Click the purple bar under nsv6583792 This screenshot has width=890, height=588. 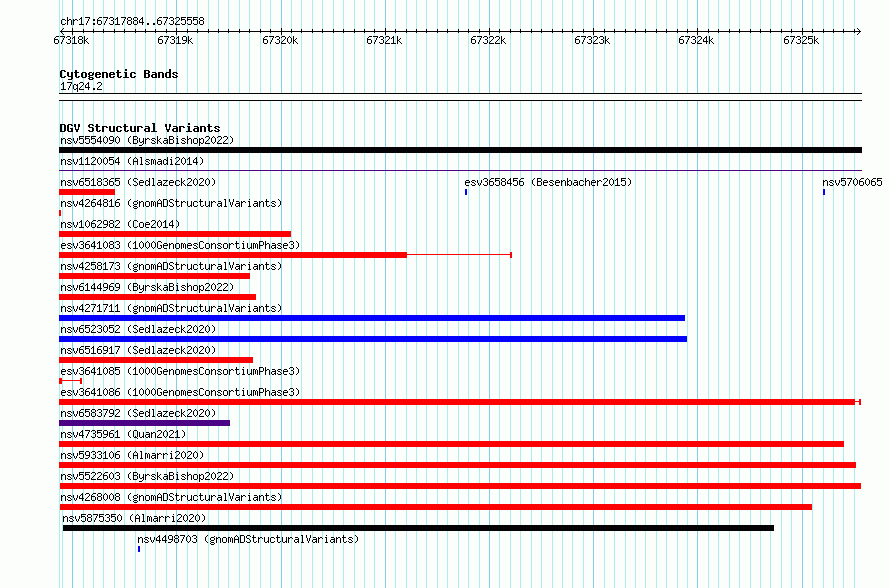pyautogui.click(x=144, y=423)
